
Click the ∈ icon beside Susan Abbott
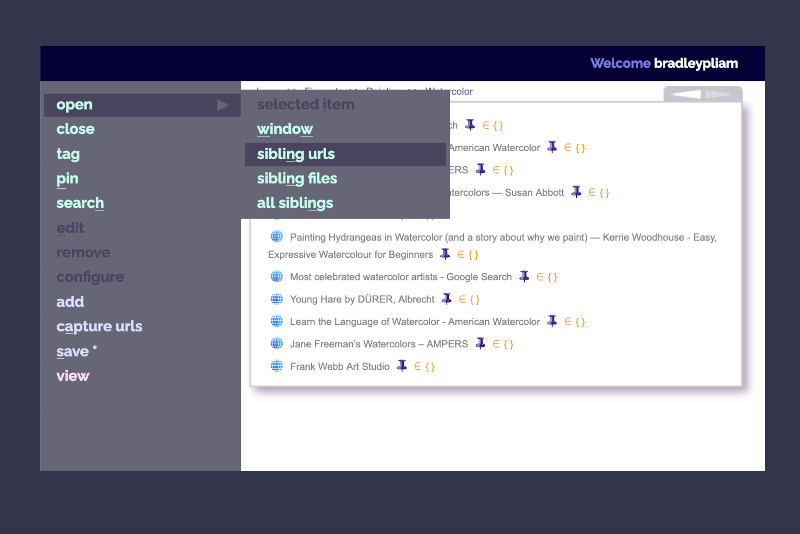tap(592, 193)
